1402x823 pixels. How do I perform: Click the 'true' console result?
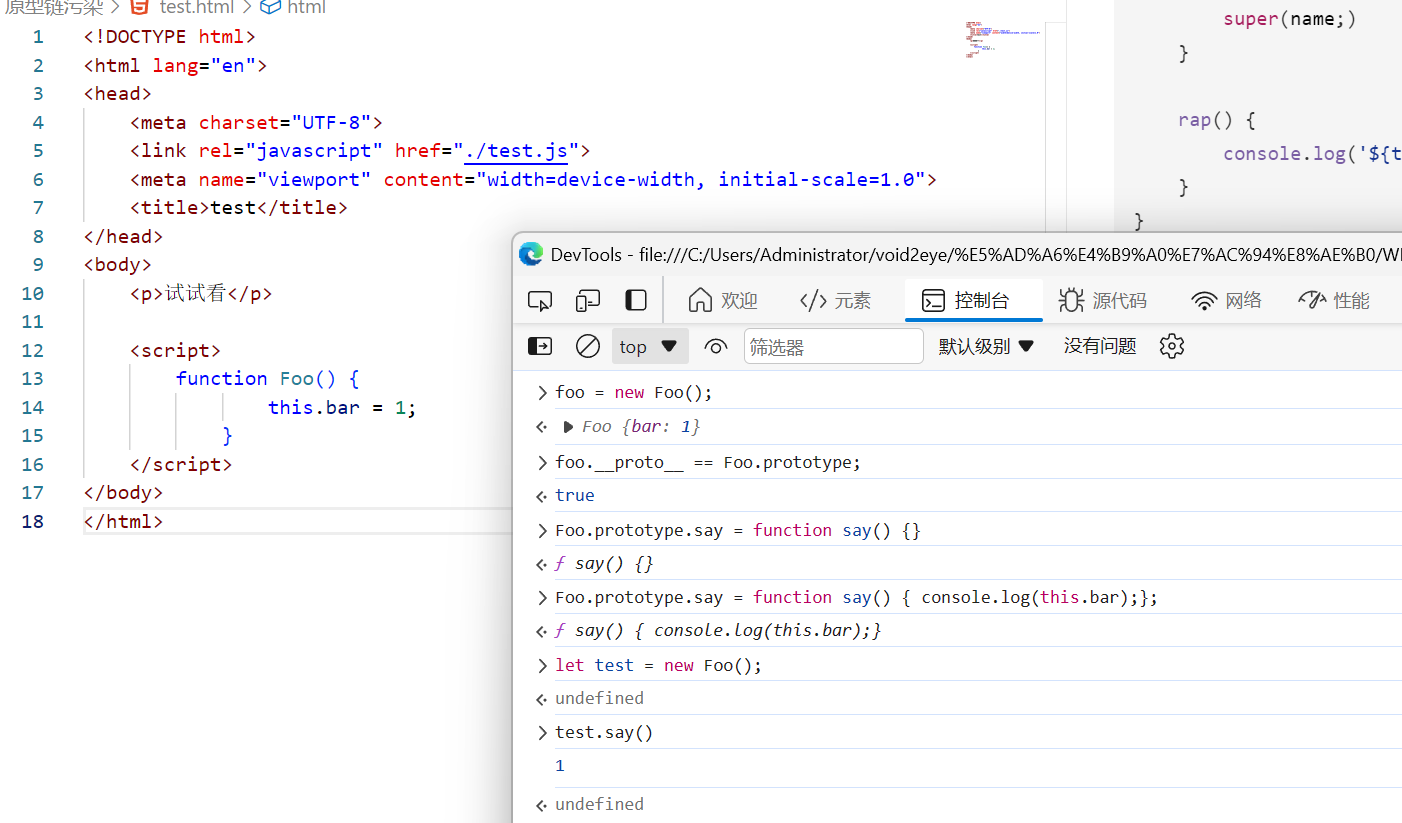click(x=575, y=495)
